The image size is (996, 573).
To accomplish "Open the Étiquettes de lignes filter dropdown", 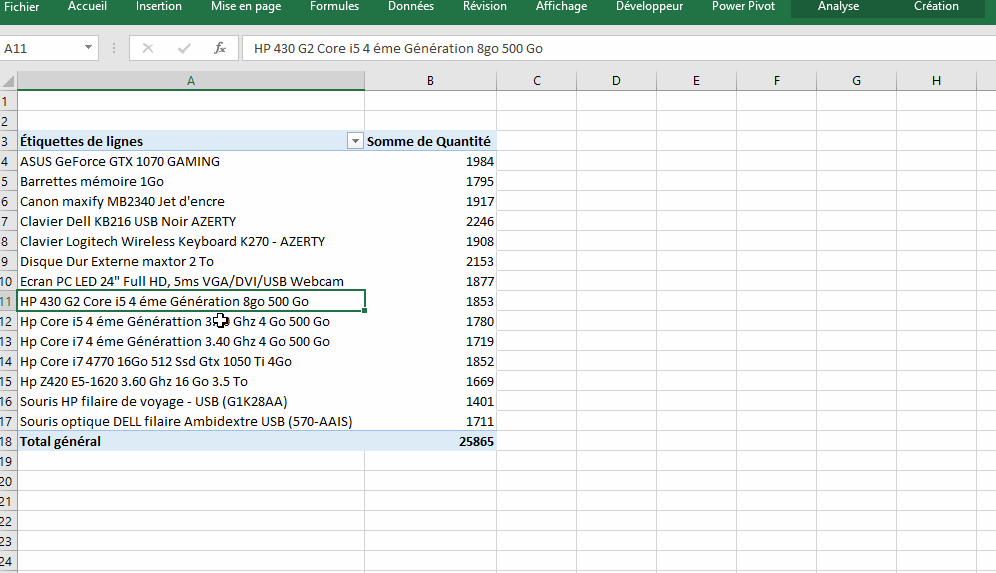I will pyautogui.click(x=355, y=141).
